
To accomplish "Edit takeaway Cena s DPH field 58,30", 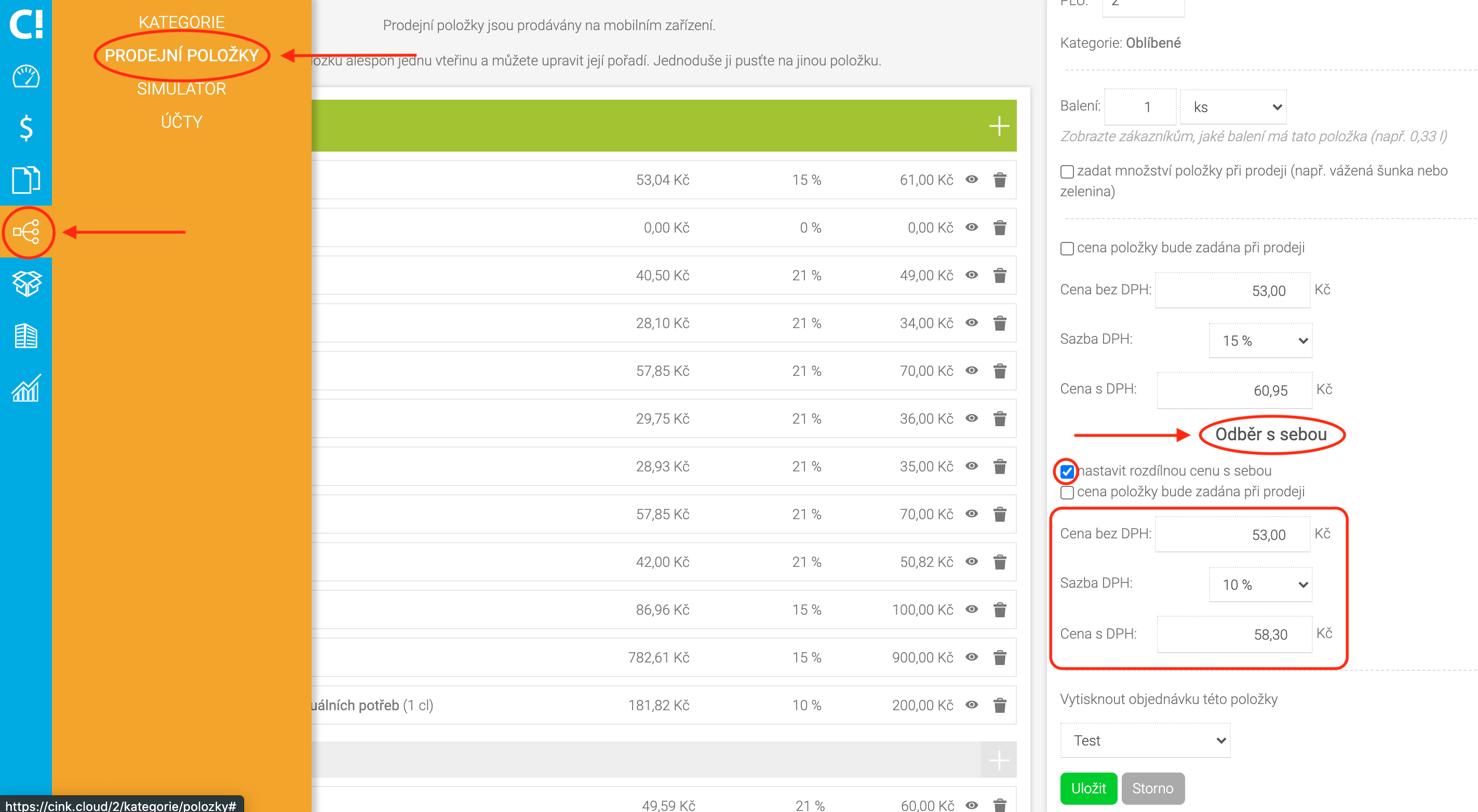I will [1234, 634].
